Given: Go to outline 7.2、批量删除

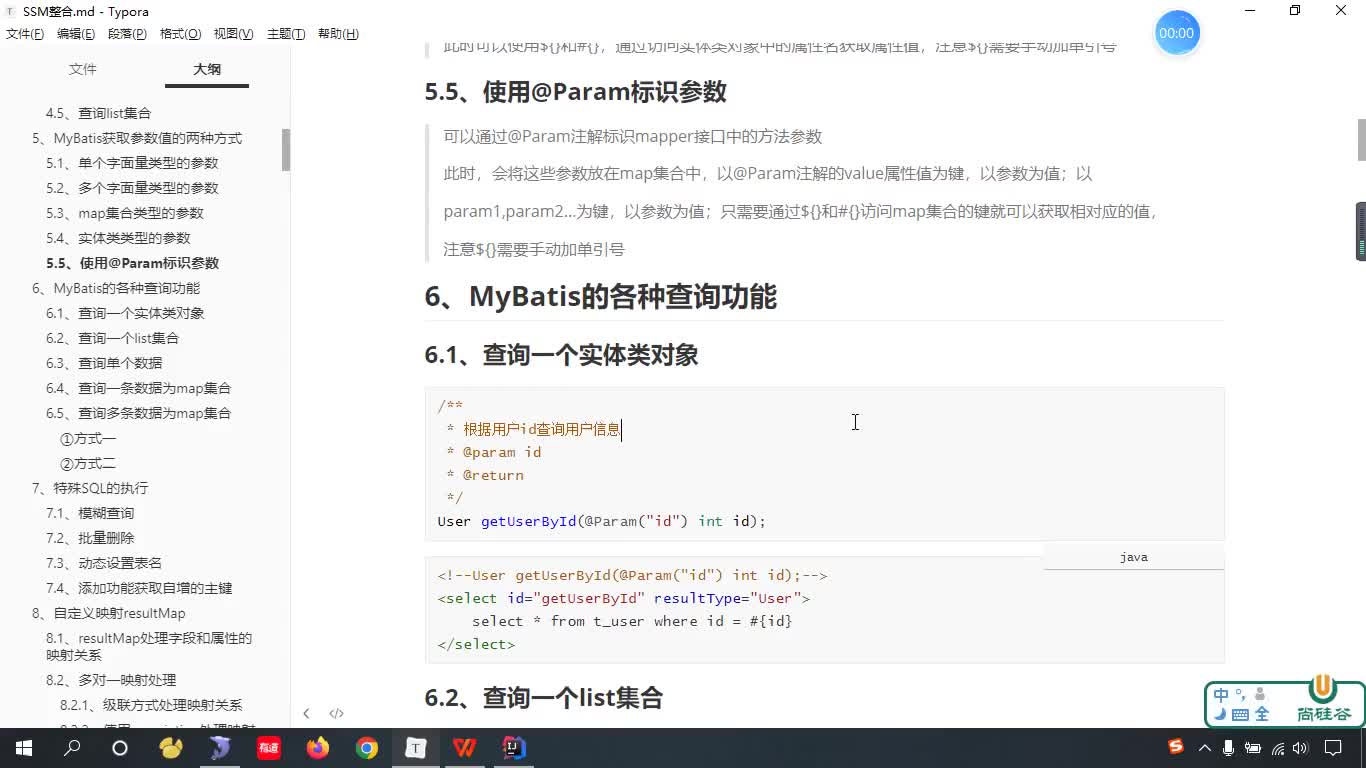Looking at the screenshot, I should pos(90,538).
